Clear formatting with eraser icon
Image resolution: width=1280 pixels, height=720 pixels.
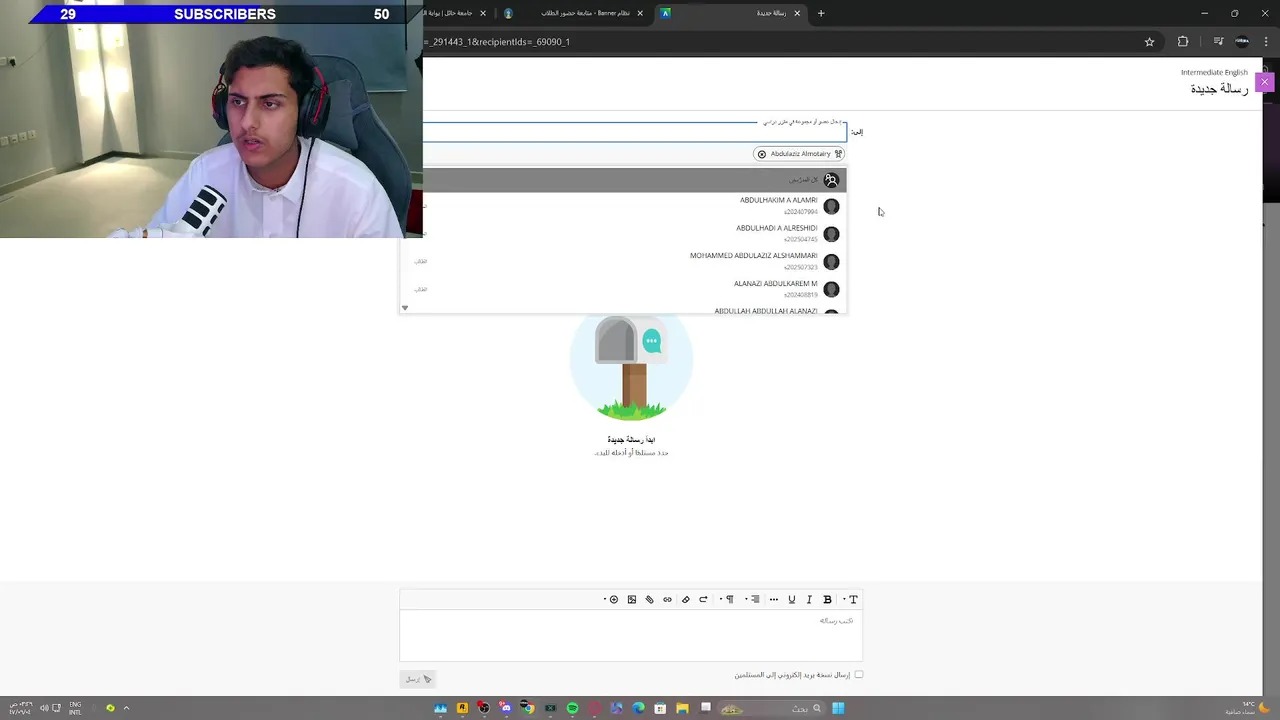pos(685,600)
